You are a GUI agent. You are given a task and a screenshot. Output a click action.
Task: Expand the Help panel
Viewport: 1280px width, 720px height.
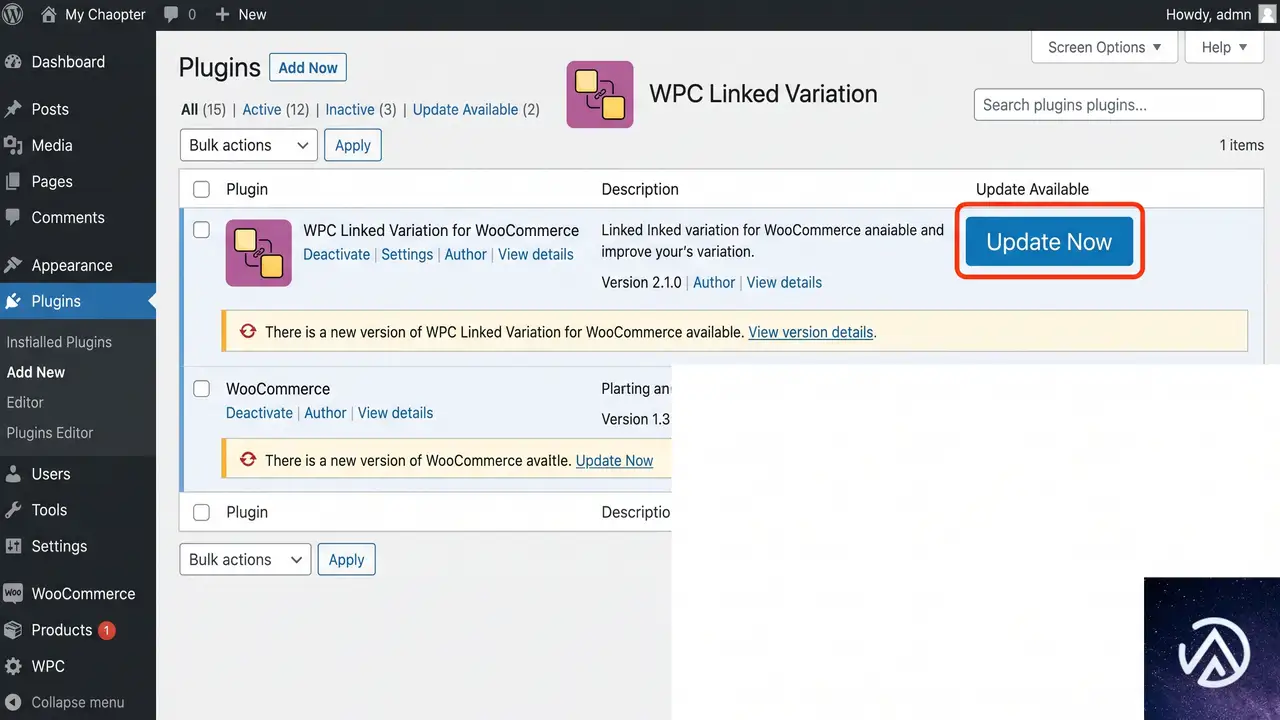click(x=1225, y=47)
